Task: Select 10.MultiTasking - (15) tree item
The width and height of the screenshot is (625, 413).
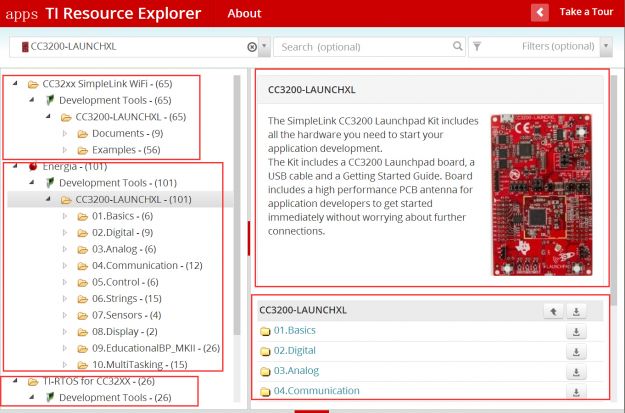Action: [140, 365]
